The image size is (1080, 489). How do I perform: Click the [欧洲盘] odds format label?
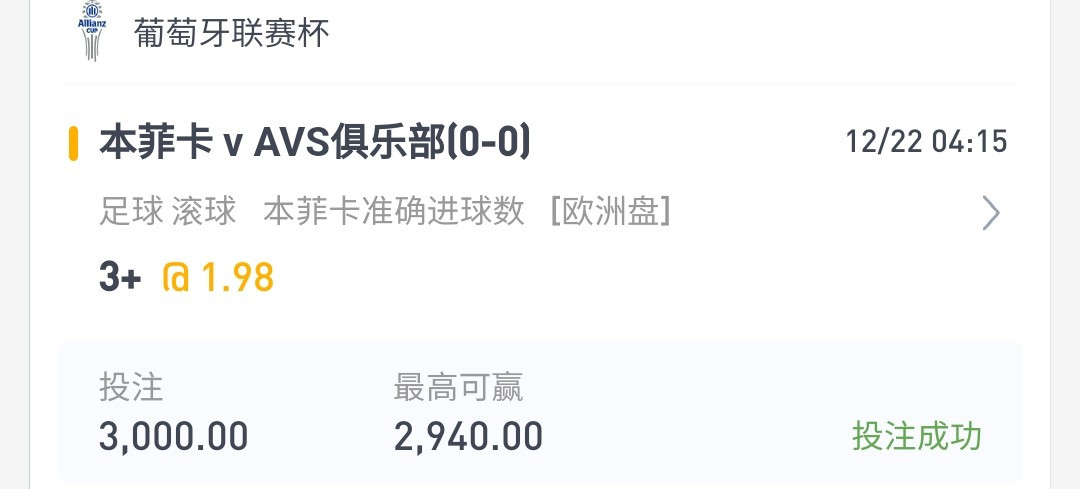[x=611, y=211]
